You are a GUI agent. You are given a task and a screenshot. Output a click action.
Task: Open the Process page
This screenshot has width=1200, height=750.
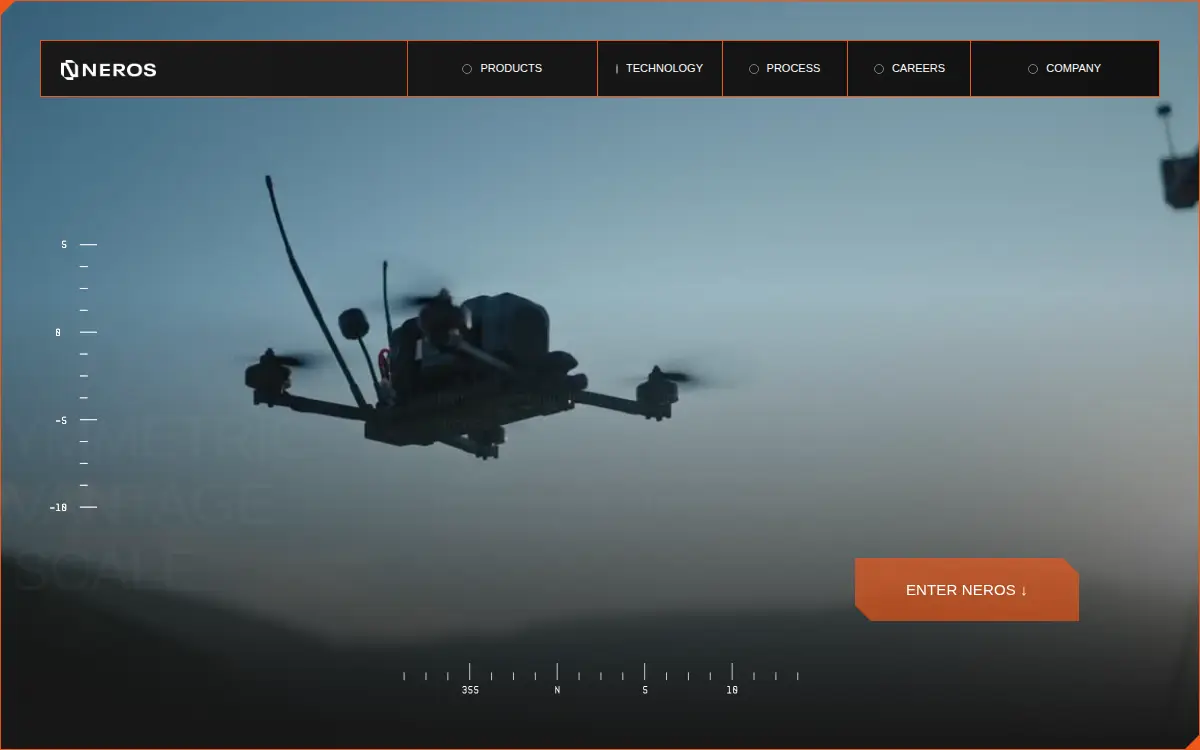click(785, 69)
